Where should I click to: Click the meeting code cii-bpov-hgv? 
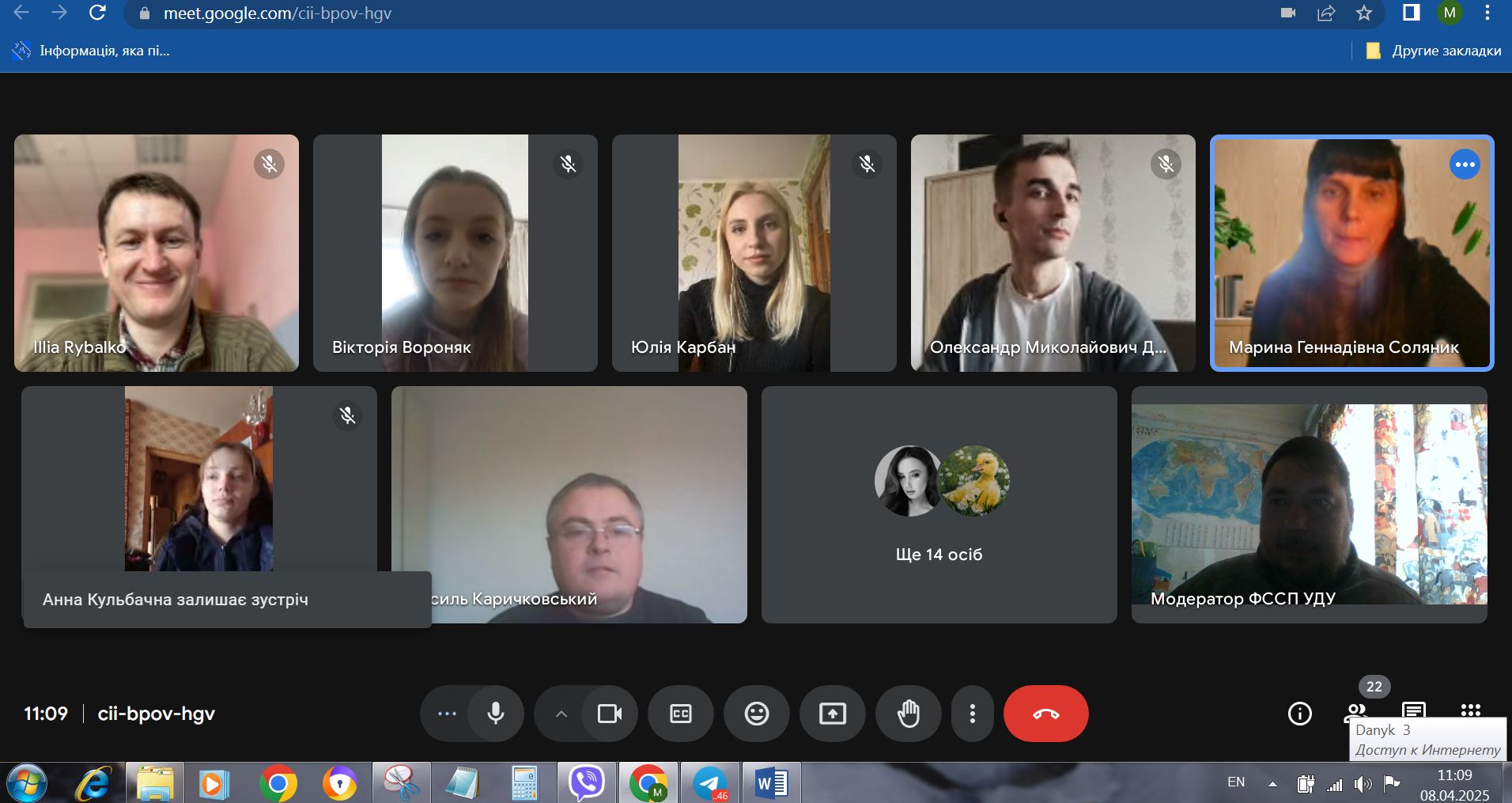tap(157, 714)
